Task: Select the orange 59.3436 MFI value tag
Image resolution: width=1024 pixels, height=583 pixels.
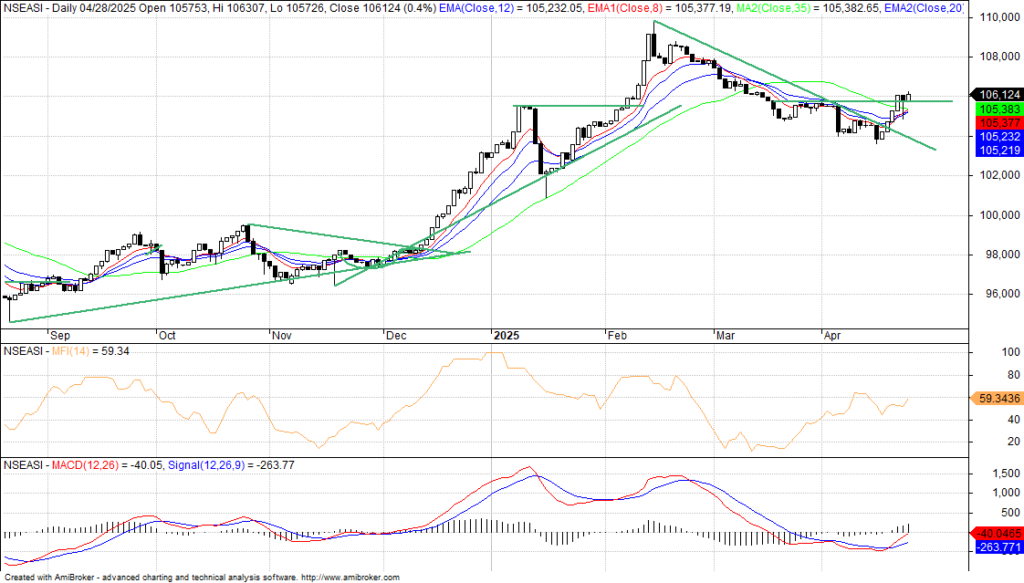Action: coord(996,398)
